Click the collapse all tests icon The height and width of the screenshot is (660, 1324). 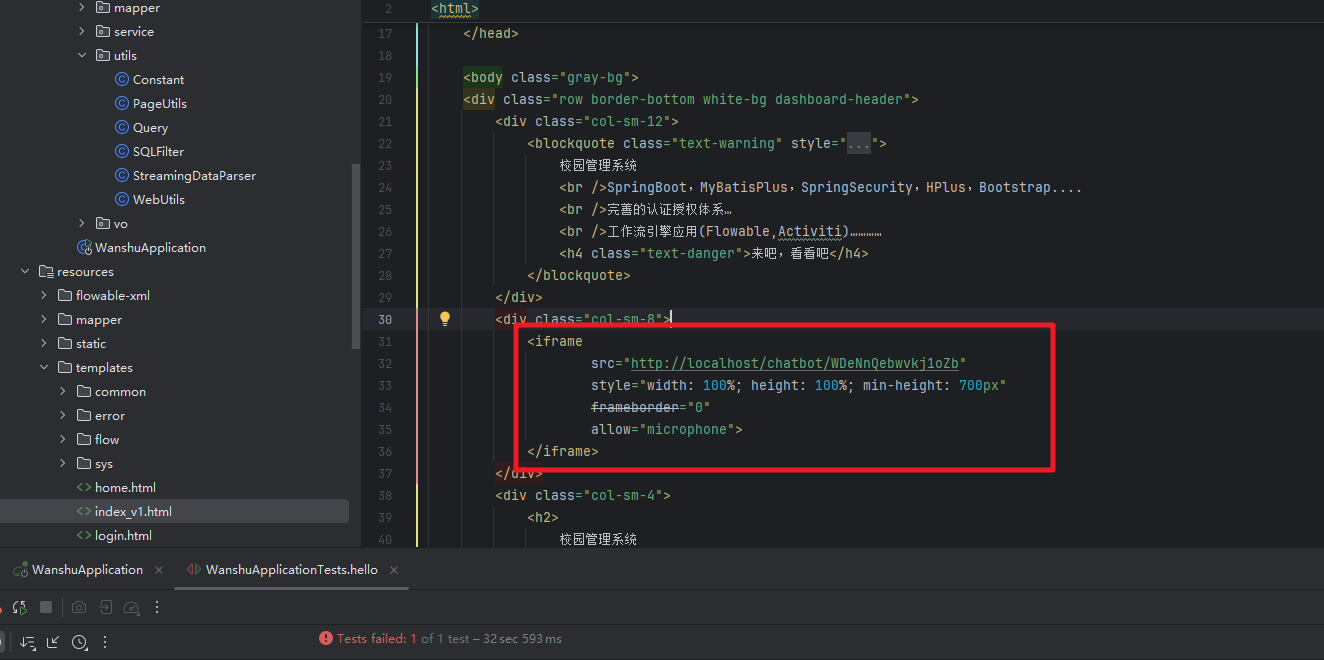click(53, 642)
